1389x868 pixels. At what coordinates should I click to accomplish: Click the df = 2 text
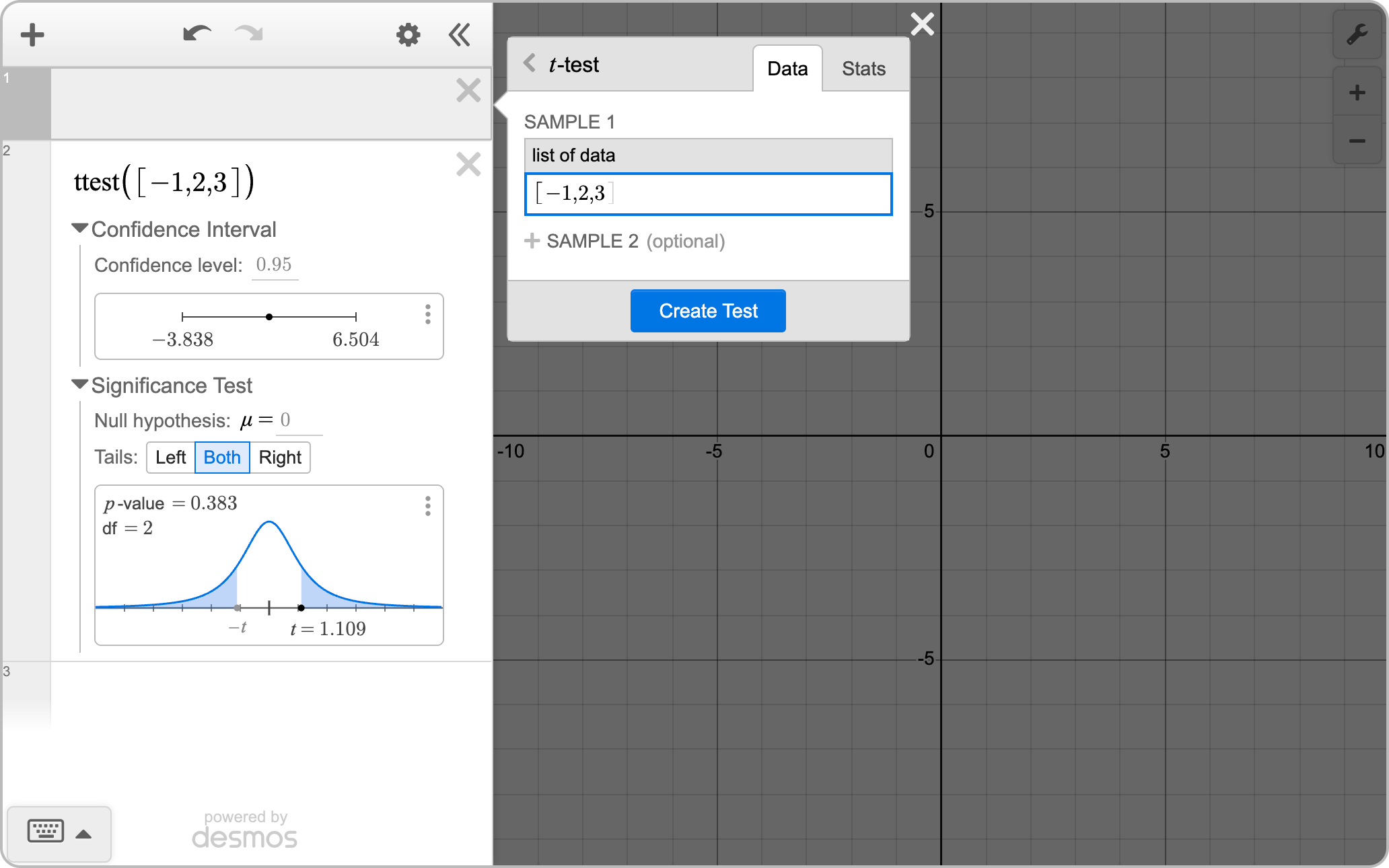click(127, 528)
